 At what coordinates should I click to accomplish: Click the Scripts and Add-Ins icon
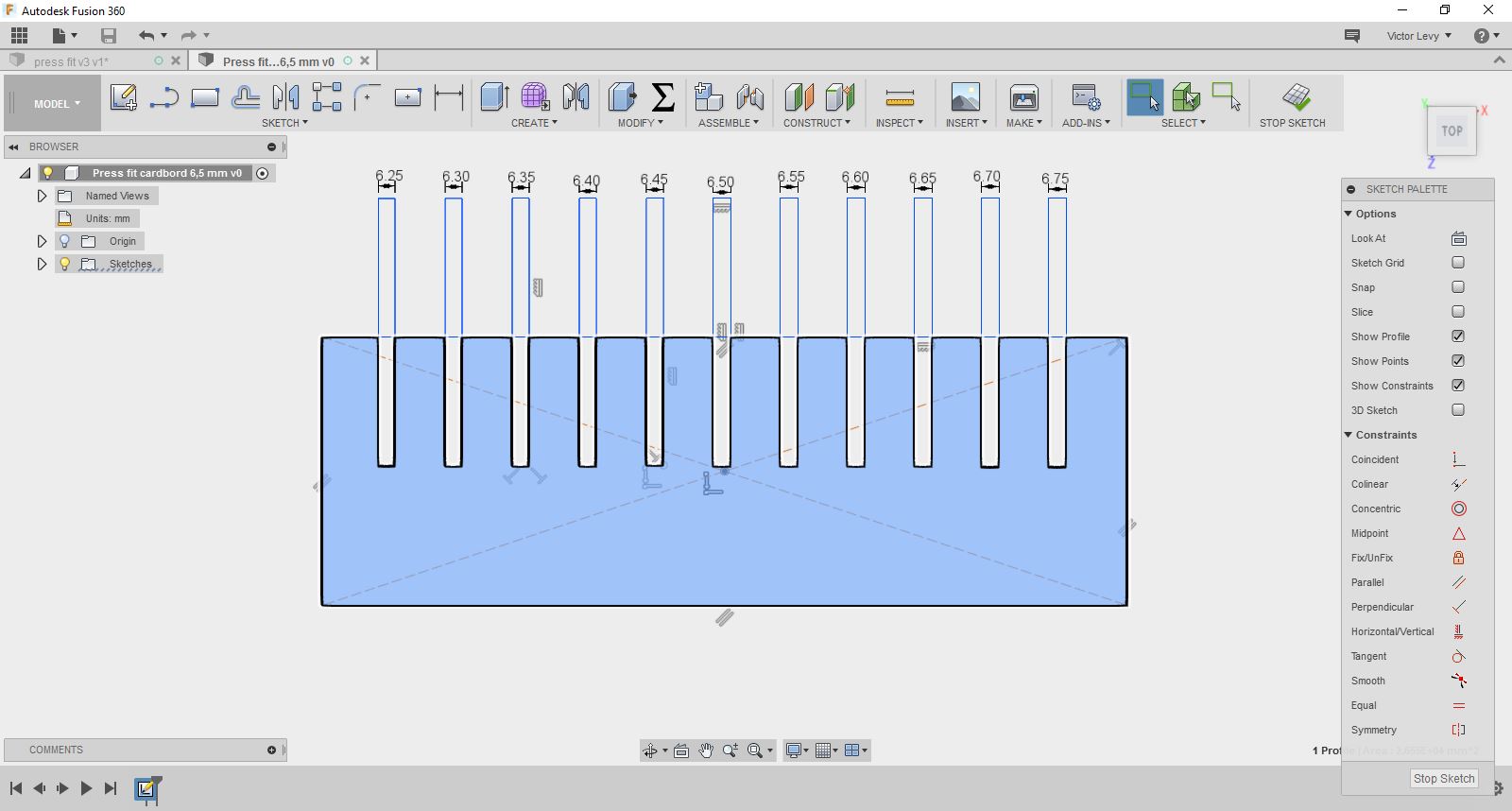(x=1085, y=97)
